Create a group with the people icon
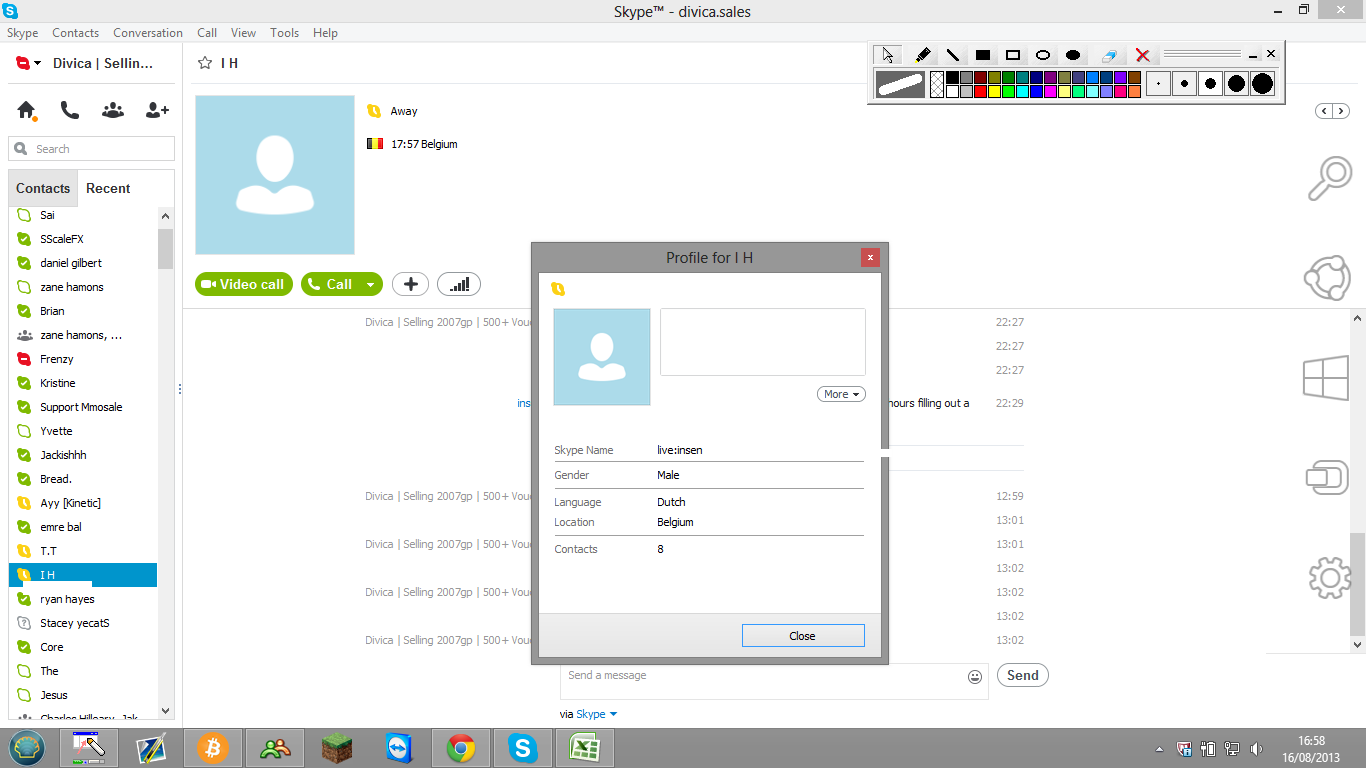This screenshot has width=1366, height=768. click(113, 110)
